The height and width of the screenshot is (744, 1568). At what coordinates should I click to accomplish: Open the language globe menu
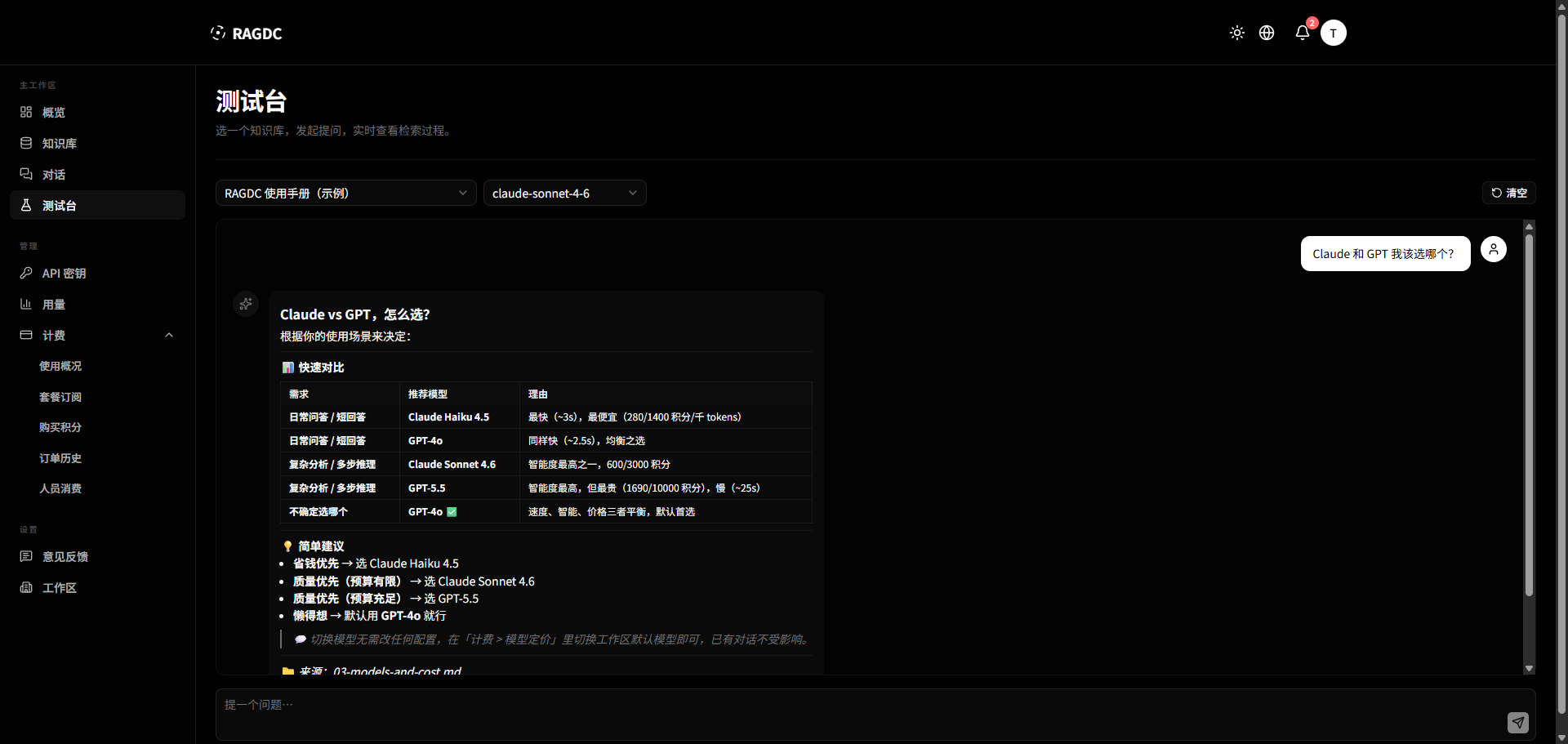click(1267, 33)
